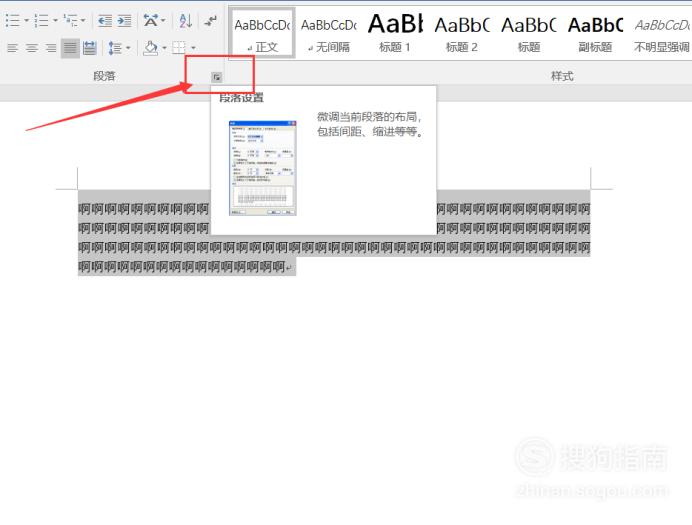Open shading color dropdown arrow
Image resolution: width=692 pixels, height=525 pixels.
point(164,48)
